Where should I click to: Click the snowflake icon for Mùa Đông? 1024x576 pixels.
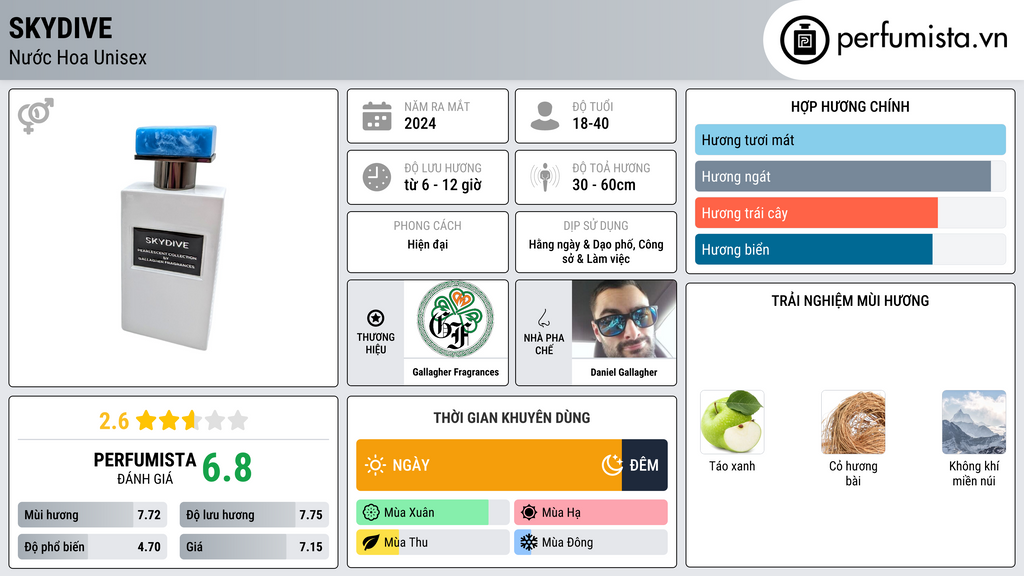pos(529,542)
